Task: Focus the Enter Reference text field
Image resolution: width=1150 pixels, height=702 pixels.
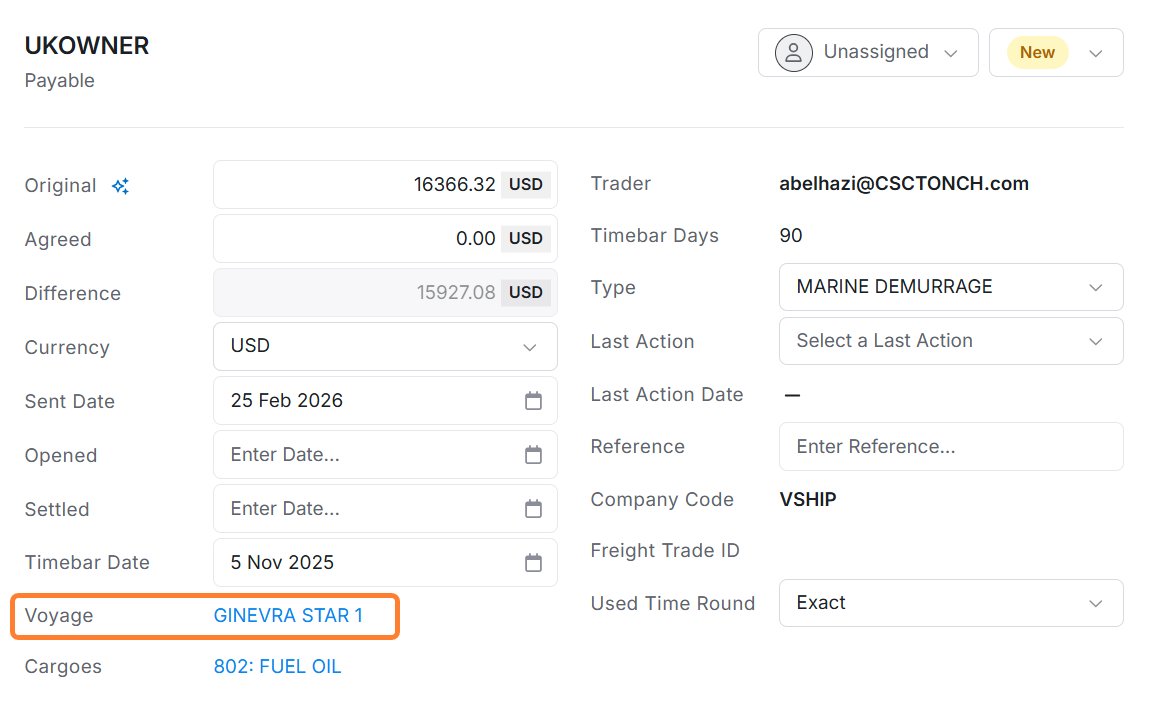Action: coord(950,447)
